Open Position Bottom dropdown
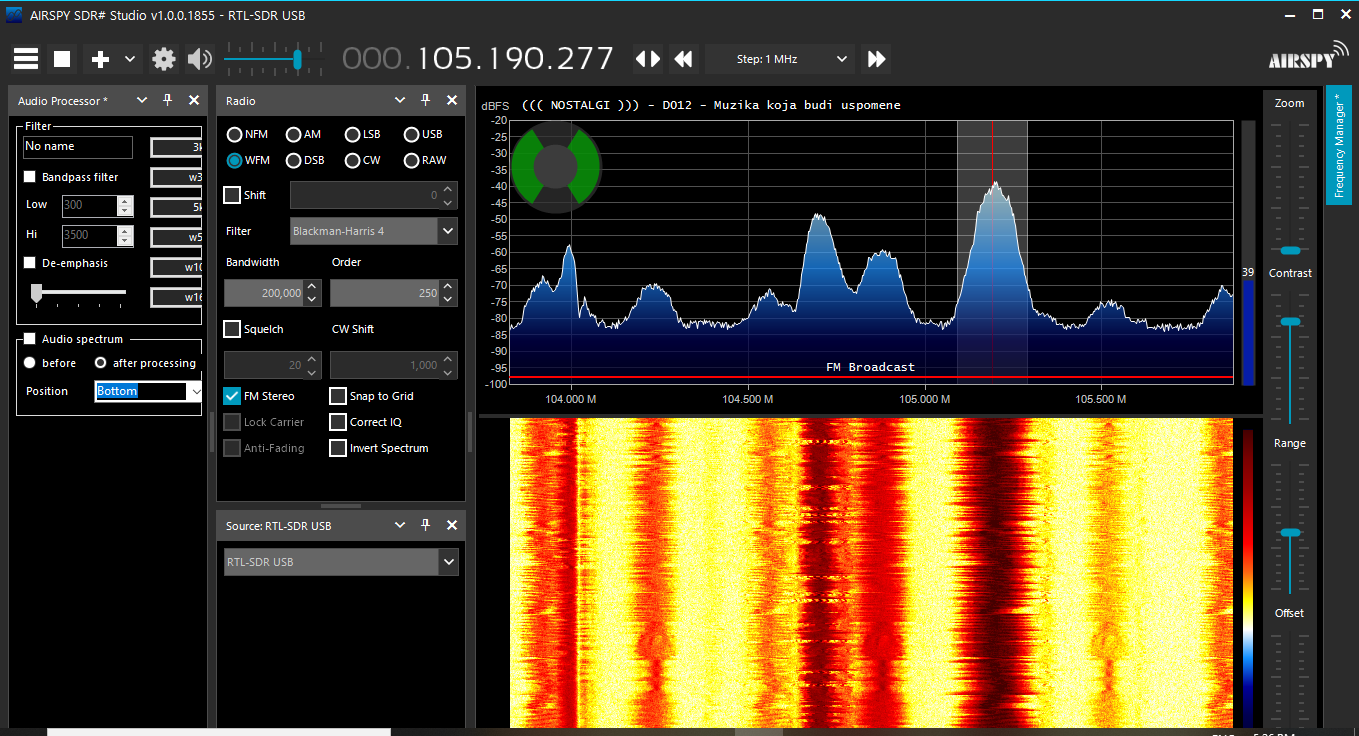This screenshot has width=1359, height=736. pyautogui.click(x=150, y=391)
